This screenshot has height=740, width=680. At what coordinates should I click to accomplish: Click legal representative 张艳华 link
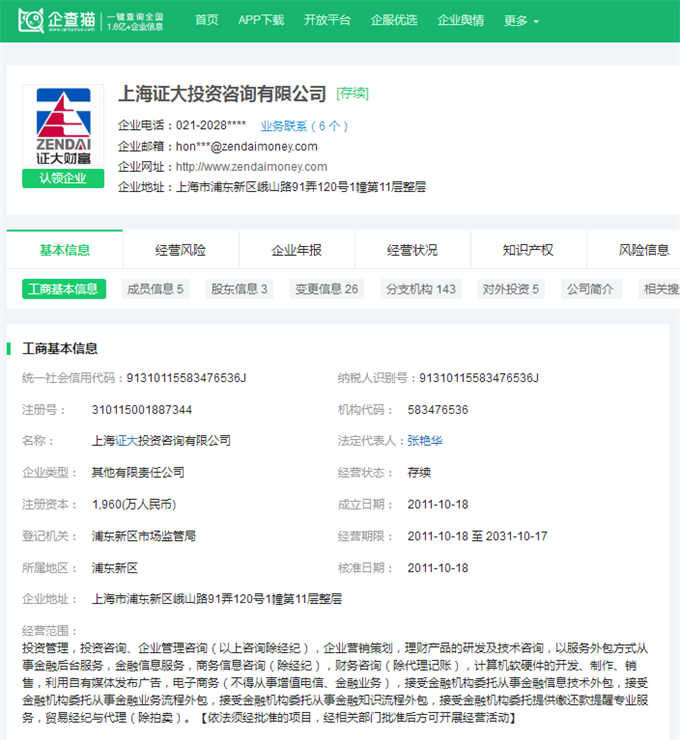tap(425, 441)
